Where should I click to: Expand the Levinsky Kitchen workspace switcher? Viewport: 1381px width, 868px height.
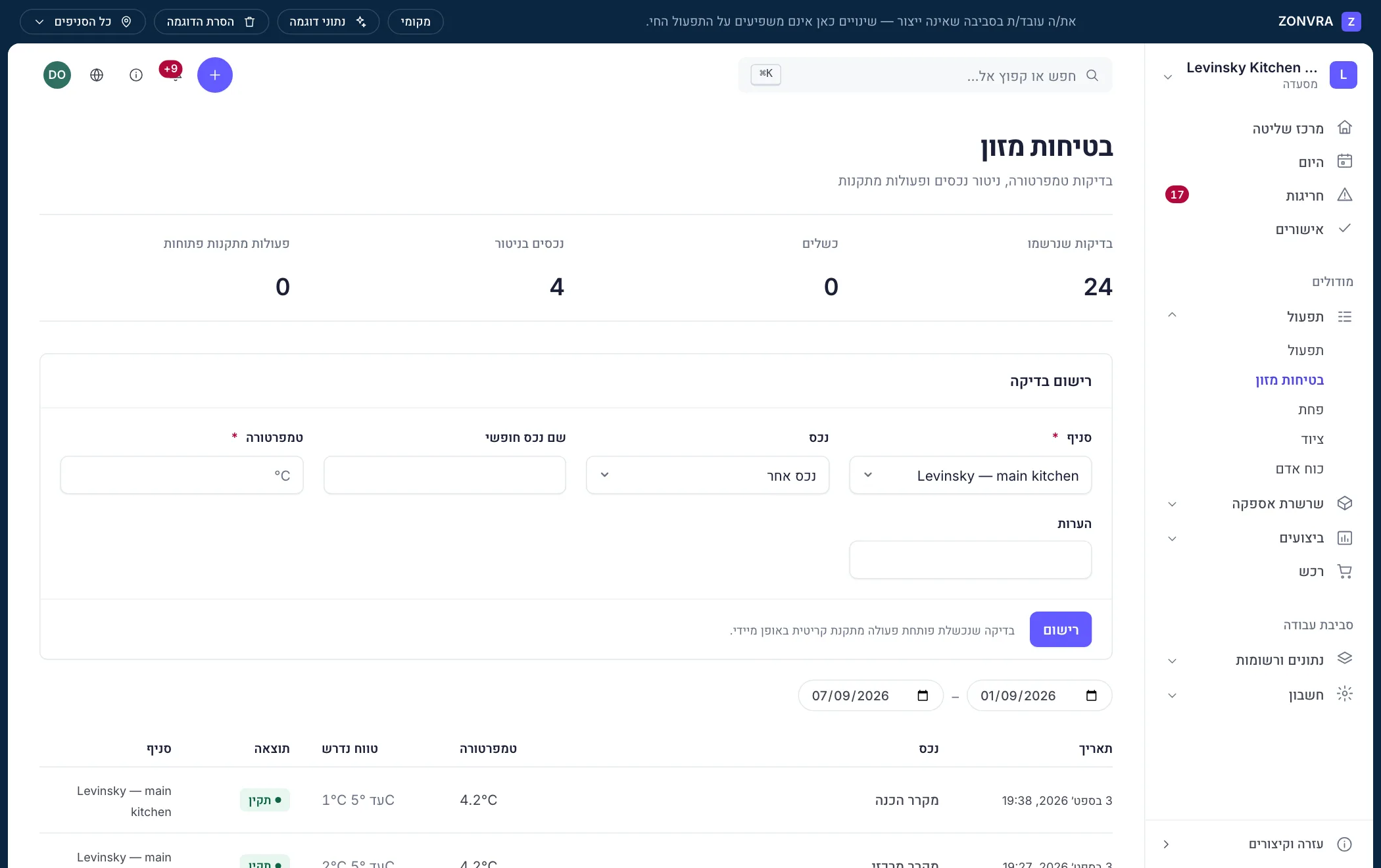1168,77
